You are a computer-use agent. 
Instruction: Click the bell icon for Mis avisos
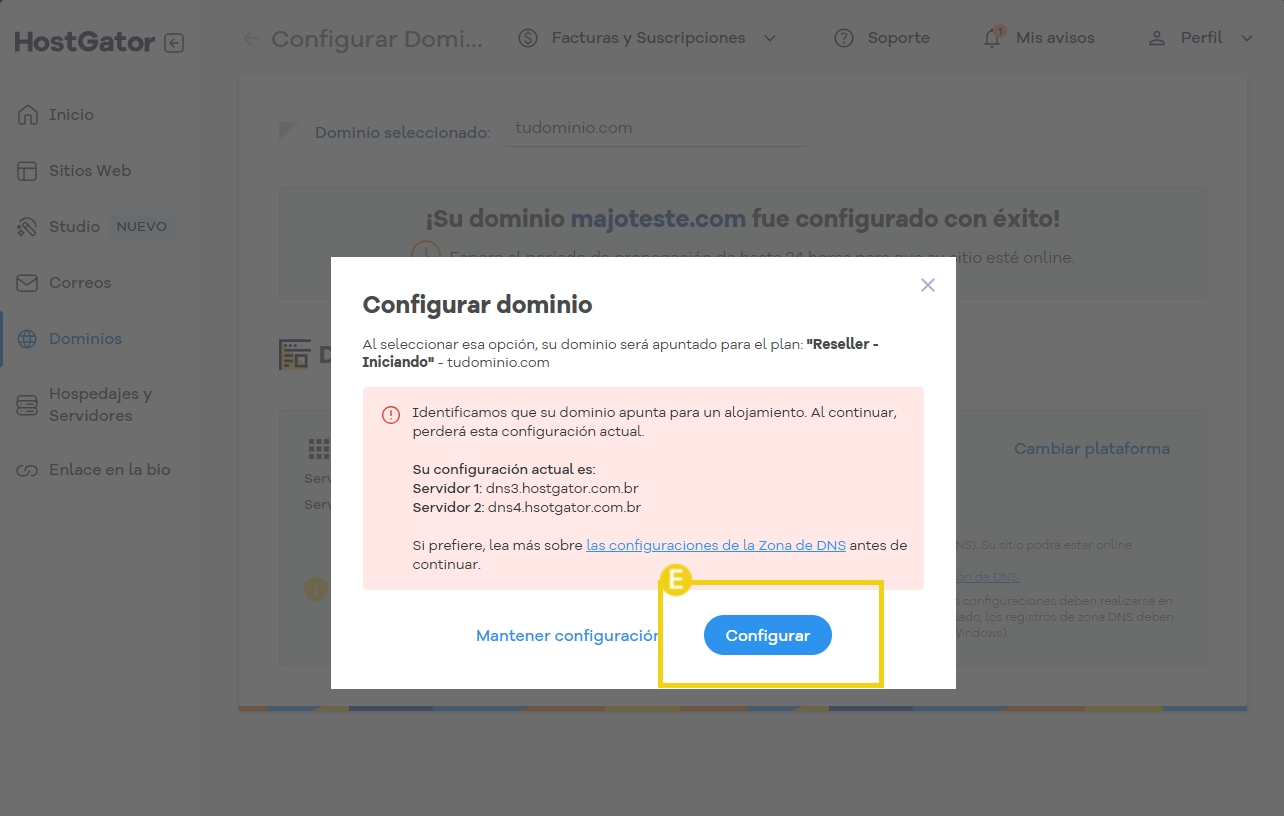[992, 38]
